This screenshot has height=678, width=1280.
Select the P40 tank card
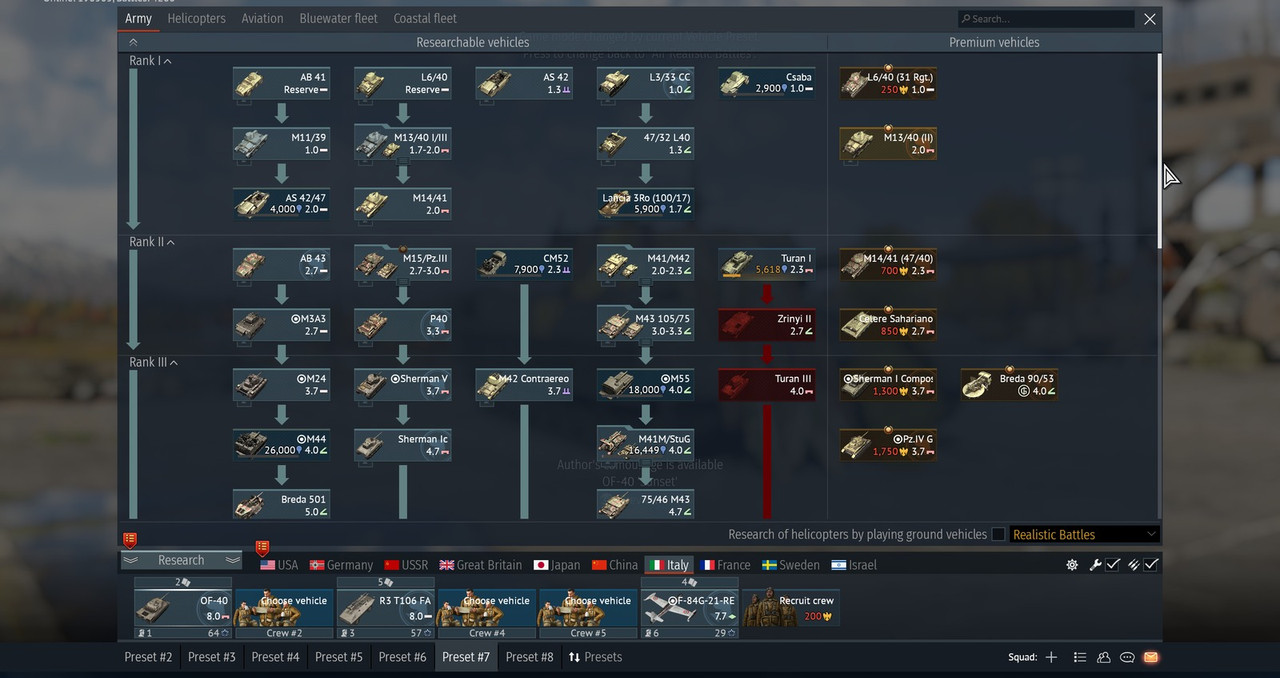(403, 325)
